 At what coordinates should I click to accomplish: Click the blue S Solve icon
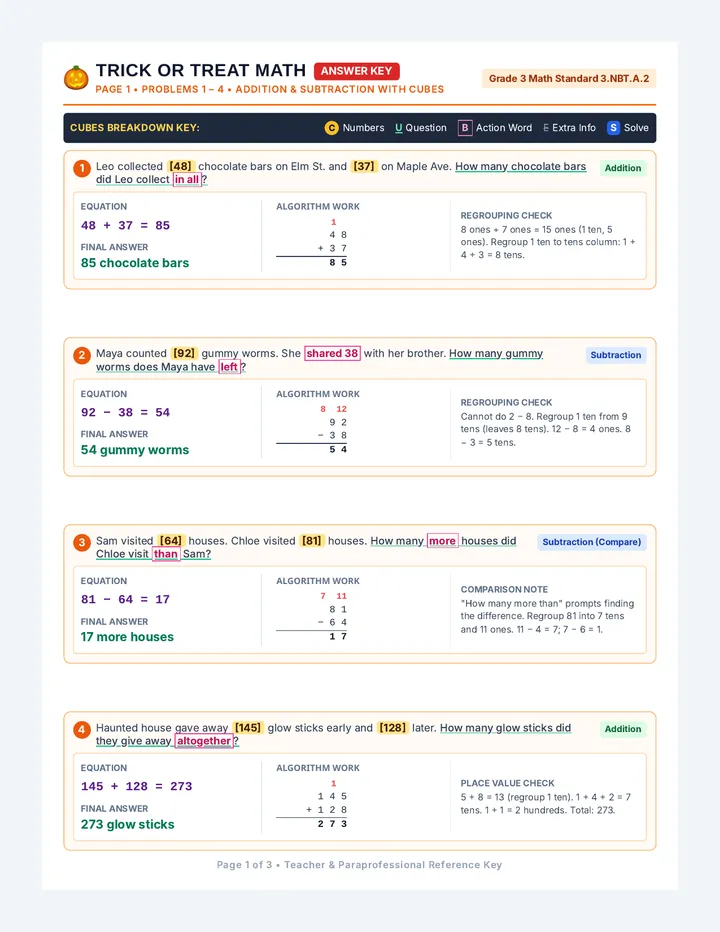613,128
